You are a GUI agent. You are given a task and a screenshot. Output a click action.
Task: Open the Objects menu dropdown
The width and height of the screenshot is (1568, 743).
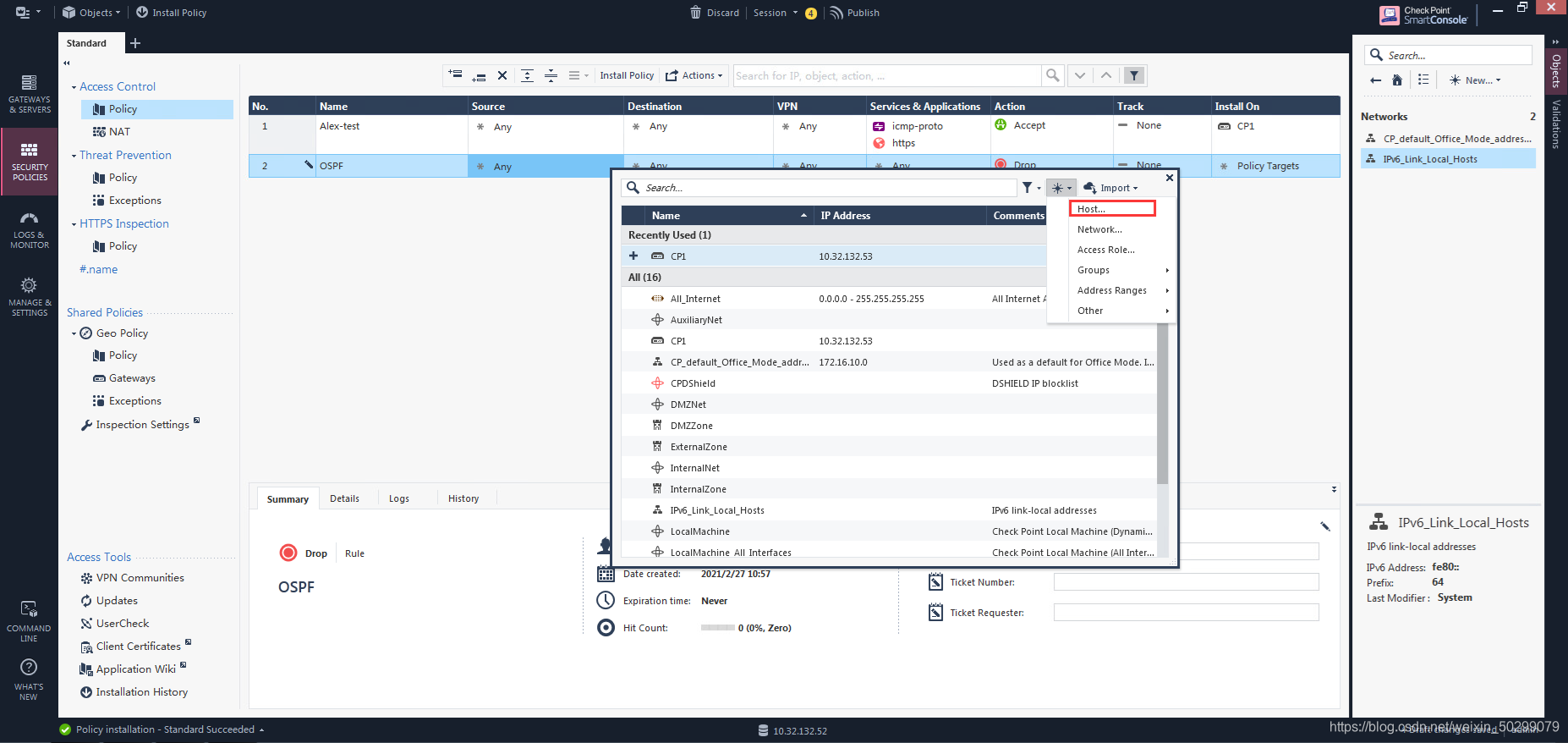point(91,13)
